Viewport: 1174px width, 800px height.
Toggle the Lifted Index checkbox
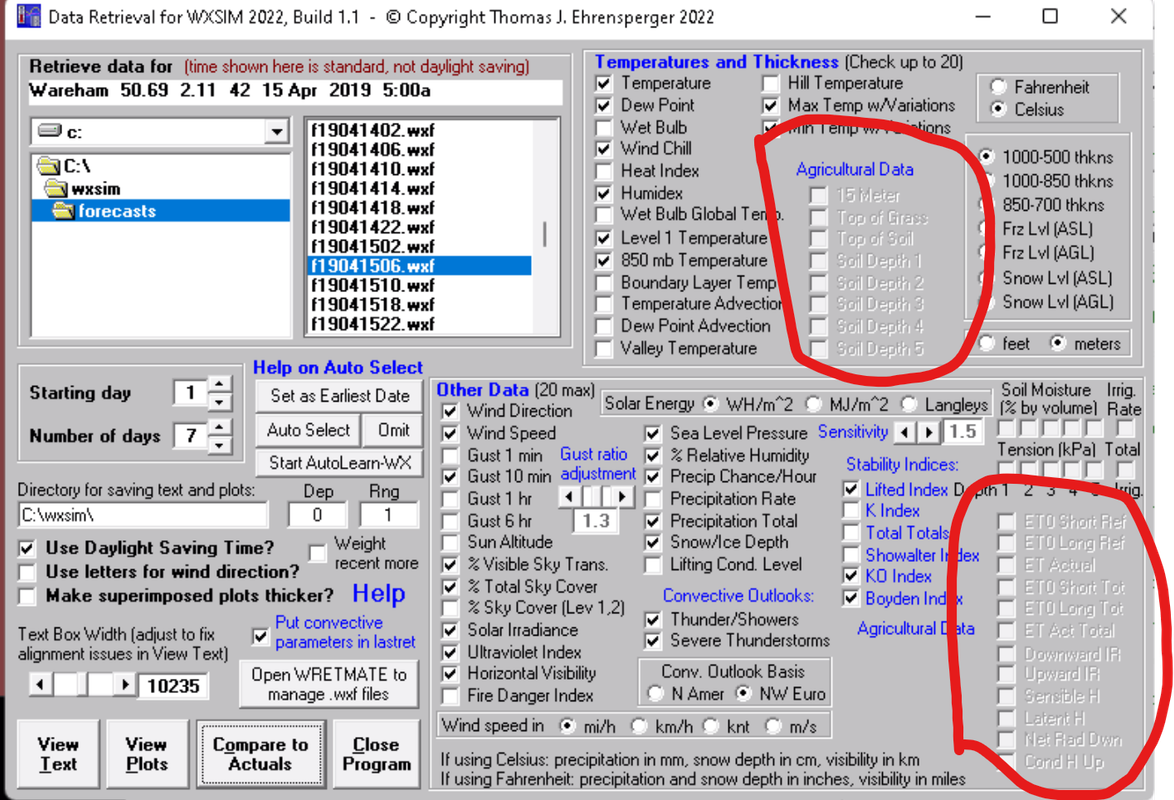coord(851,490)
